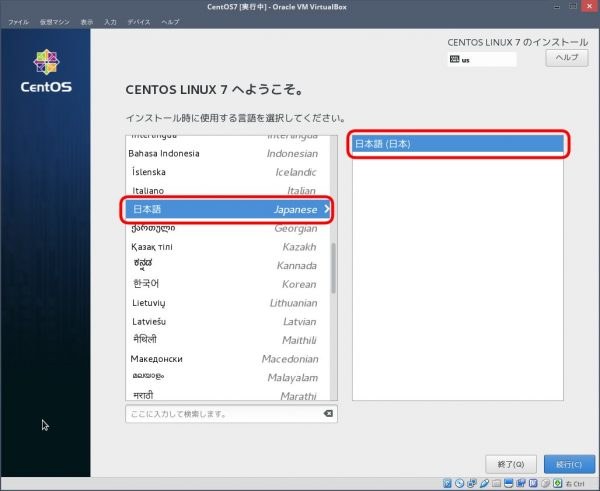Select the Kannada language row
Viewport: 600px width, 491px height.
point(228,265)
